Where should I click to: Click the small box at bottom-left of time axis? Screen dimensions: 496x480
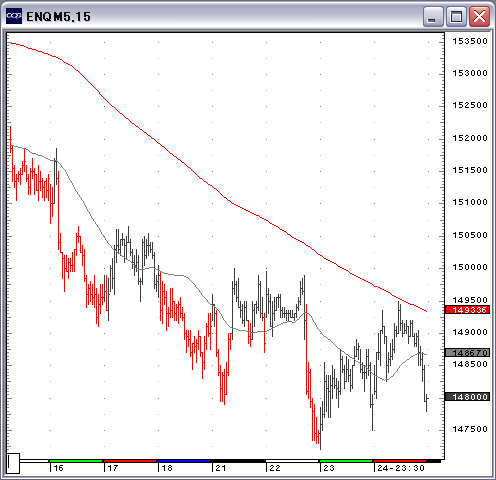[13, 463]
